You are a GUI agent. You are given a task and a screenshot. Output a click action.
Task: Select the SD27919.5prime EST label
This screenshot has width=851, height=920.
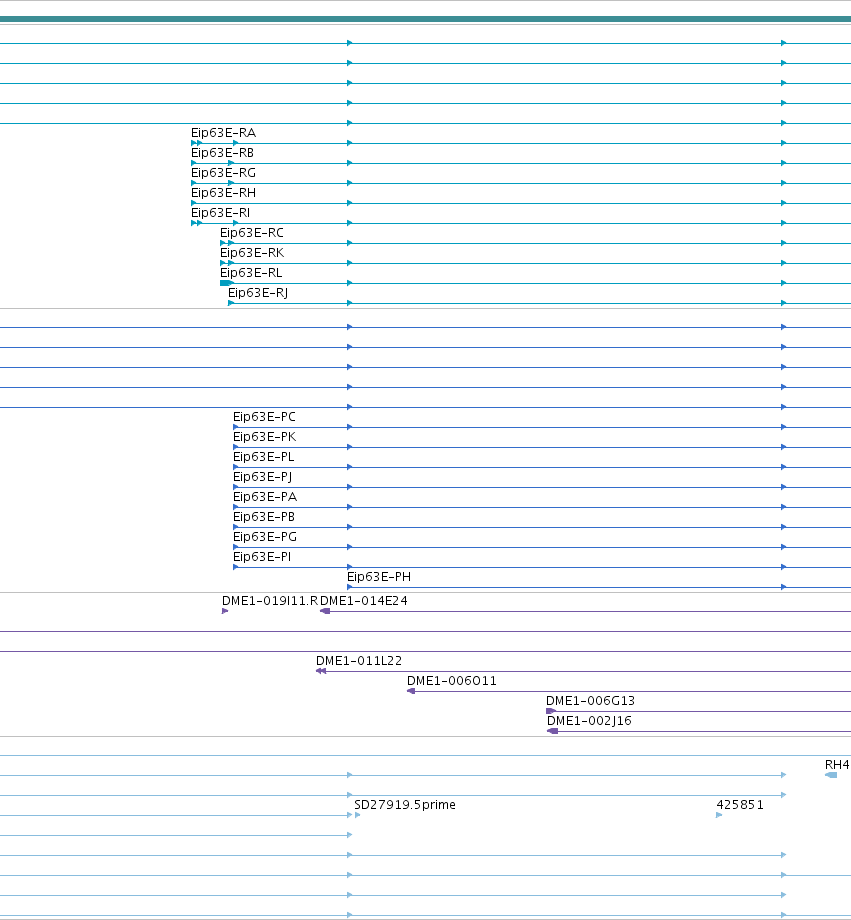point(405,804)
